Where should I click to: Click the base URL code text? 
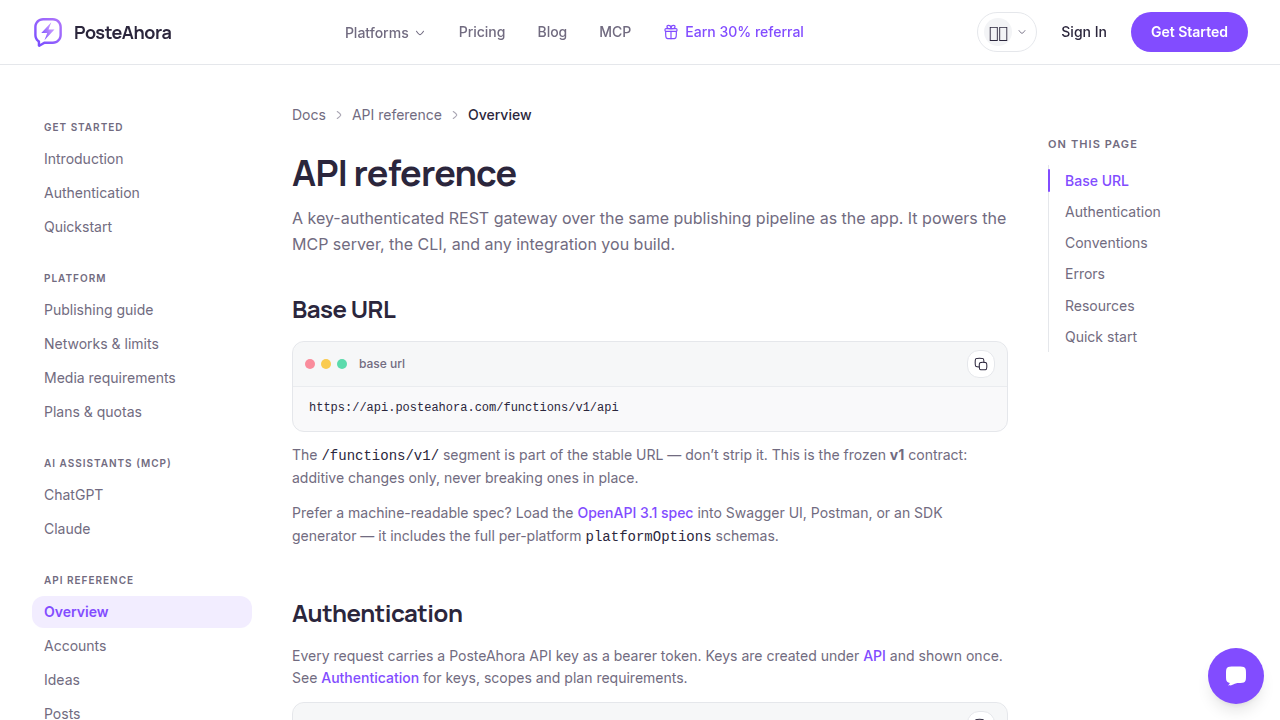click(x=464, y=407)
